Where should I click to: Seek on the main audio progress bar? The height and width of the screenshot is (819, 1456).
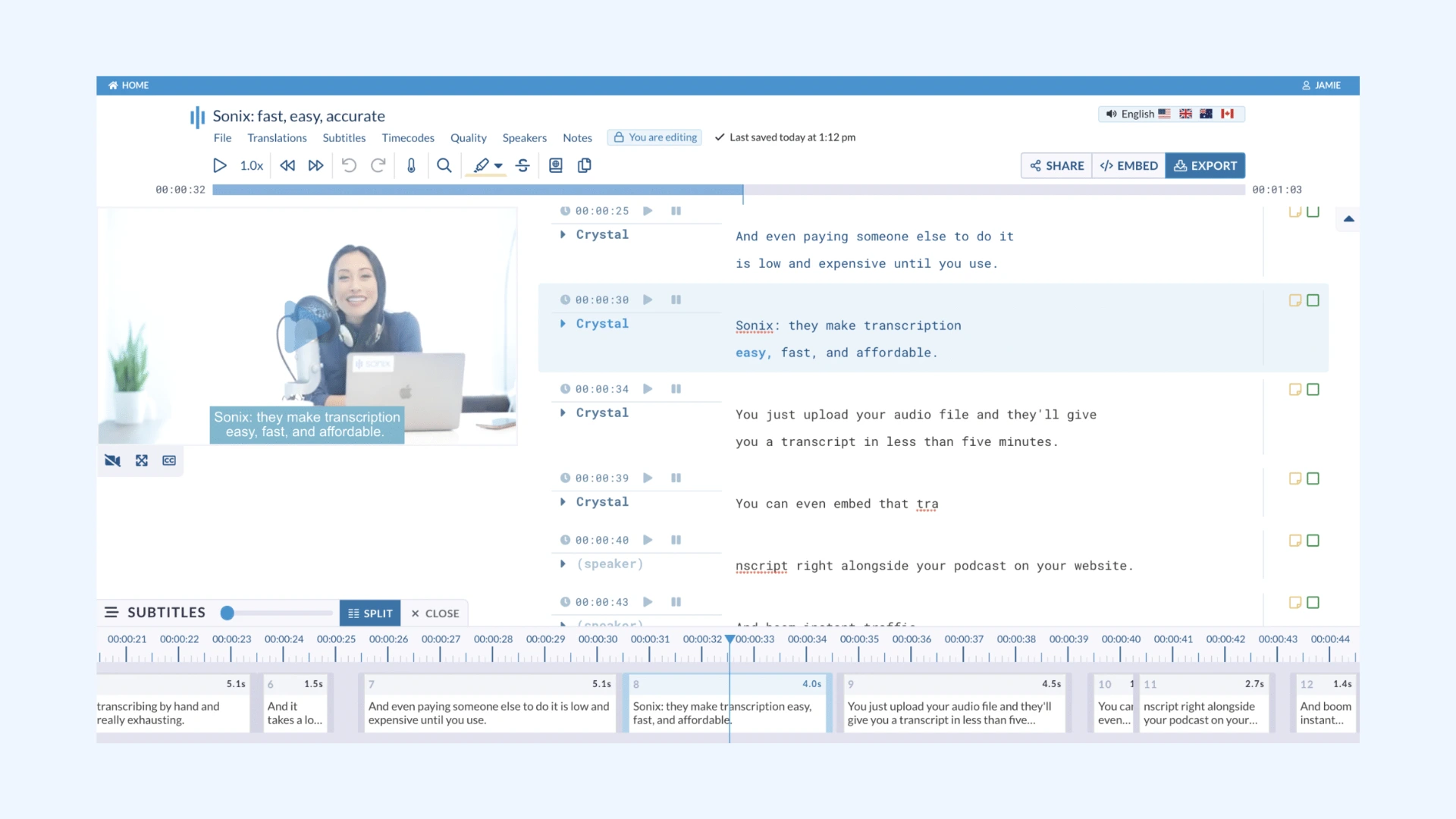729,190
